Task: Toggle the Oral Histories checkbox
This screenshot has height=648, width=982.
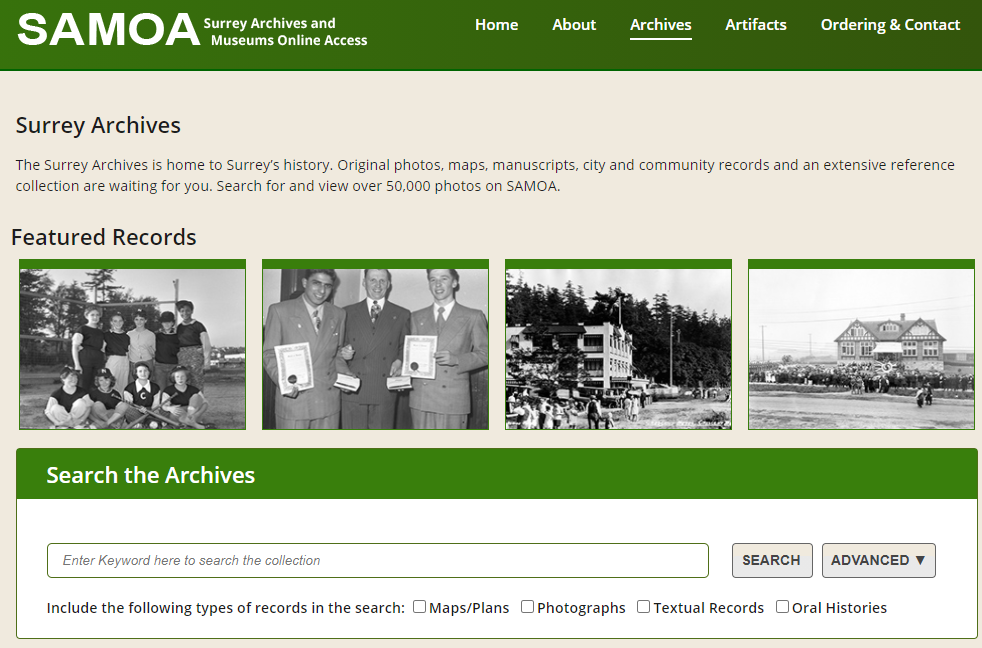Action: [x=783, y=607]
